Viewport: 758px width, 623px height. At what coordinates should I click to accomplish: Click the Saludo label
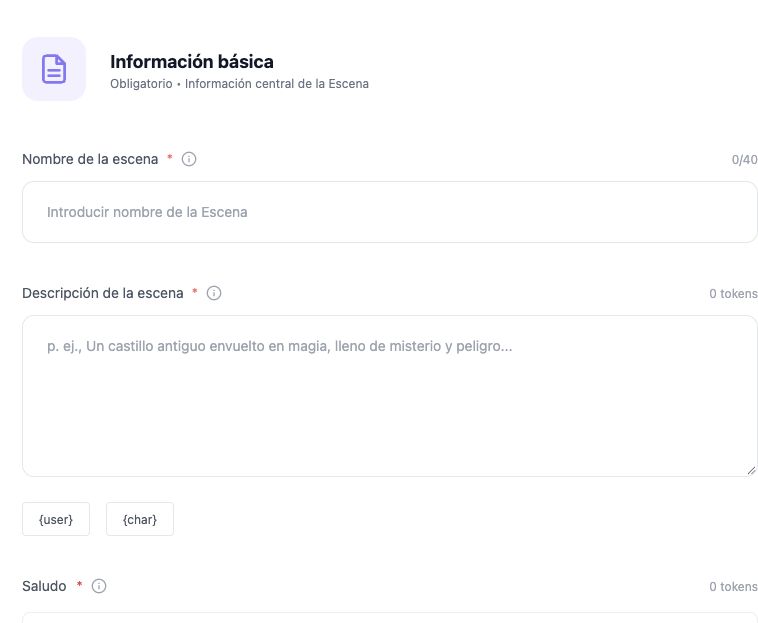(44, 586)
